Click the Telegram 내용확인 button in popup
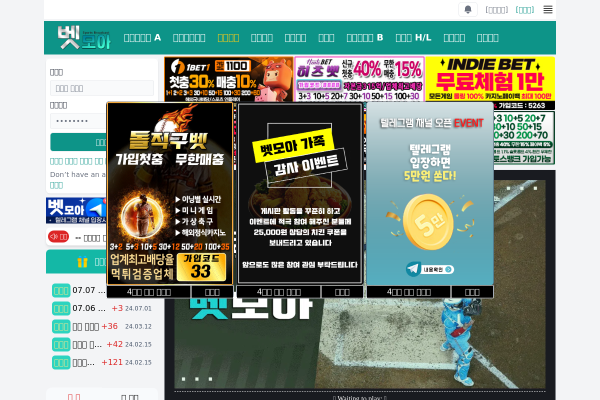The height and width of the screenshot is (400, 600). coord(430,269)
